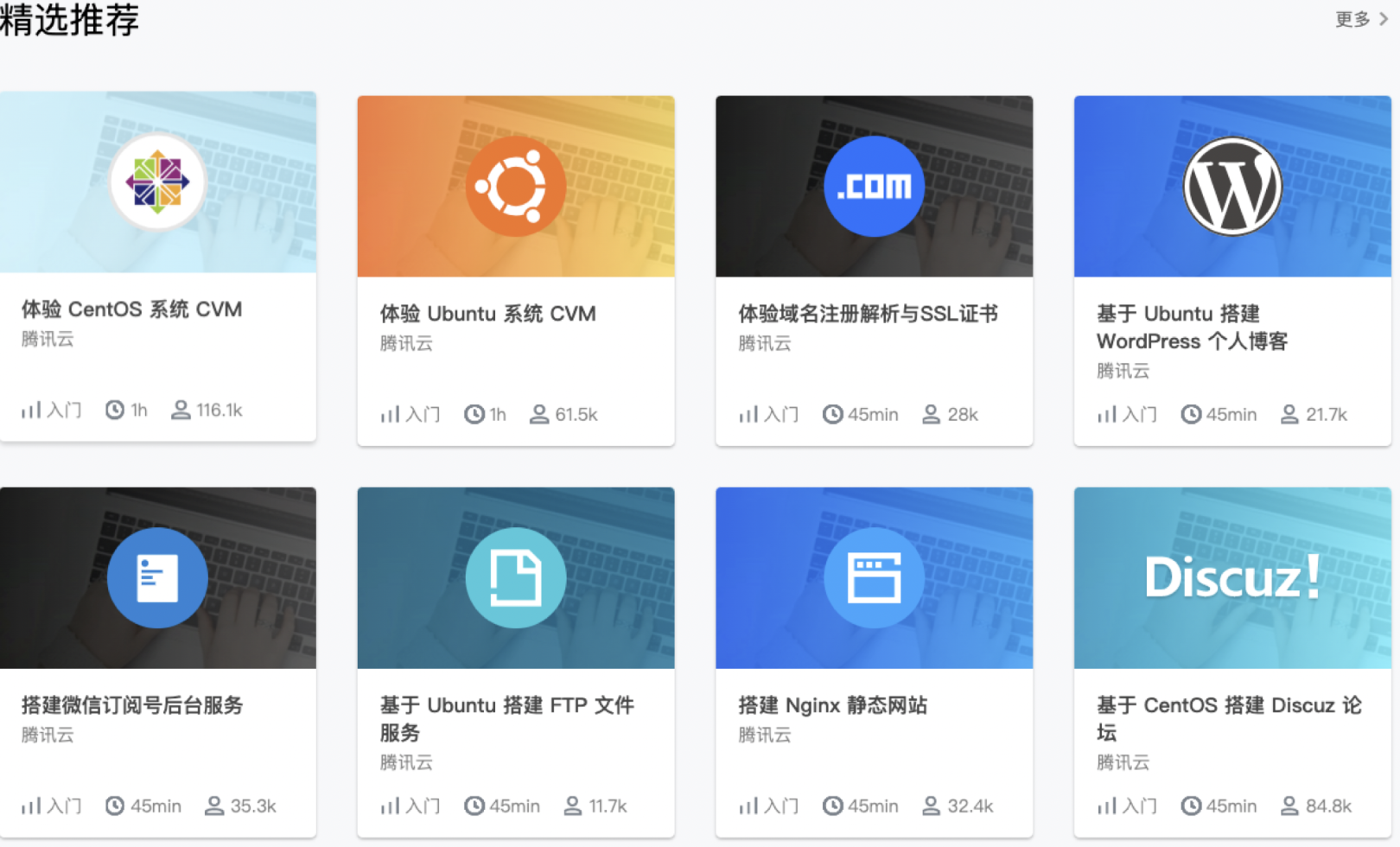Open 基于 CentOS 搭建 Discuz 论坛 title
1400x847 pixels.
pos(1228,718)
